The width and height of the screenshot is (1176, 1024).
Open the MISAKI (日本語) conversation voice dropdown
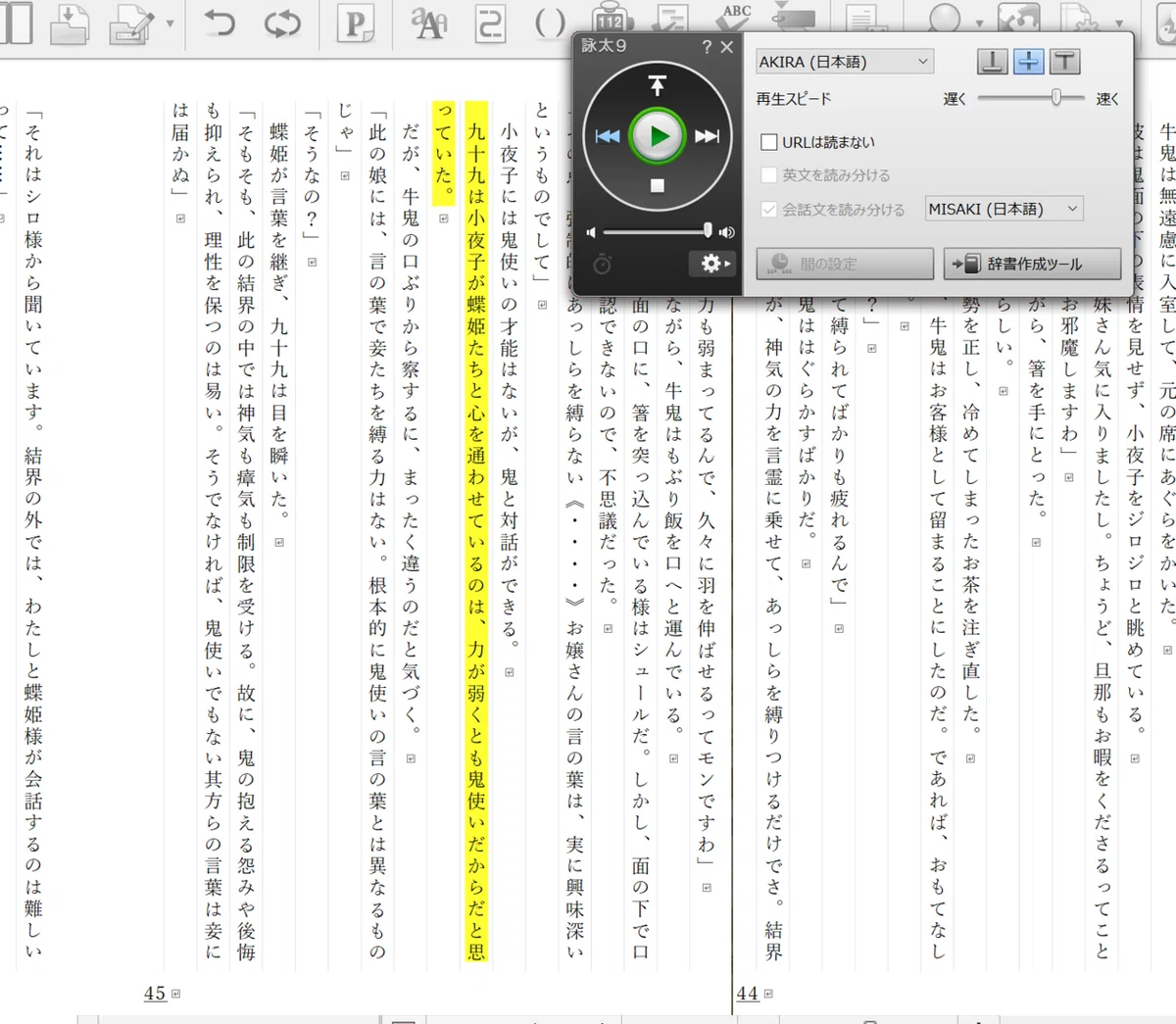point(1004,209)
